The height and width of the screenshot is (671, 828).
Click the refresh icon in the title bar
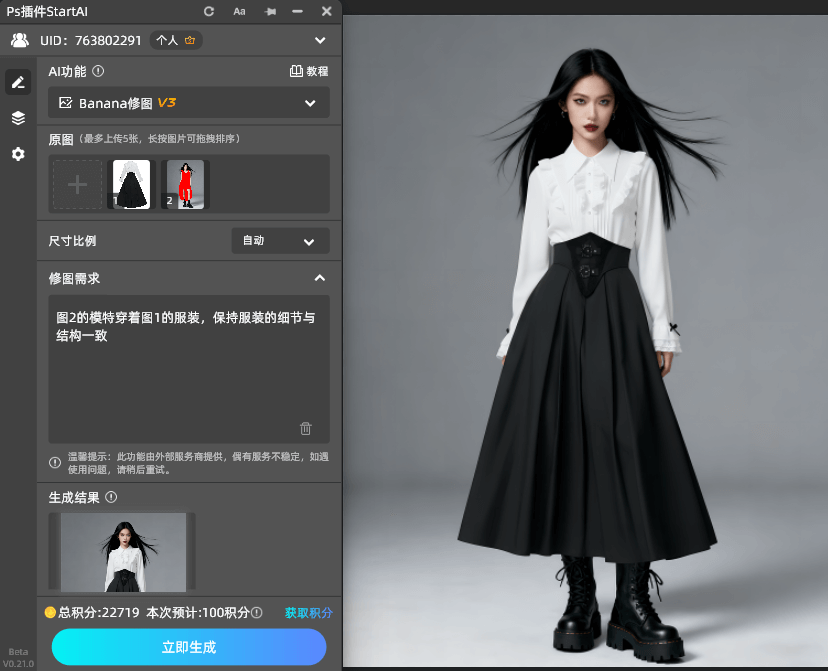(x=209, y=11)
